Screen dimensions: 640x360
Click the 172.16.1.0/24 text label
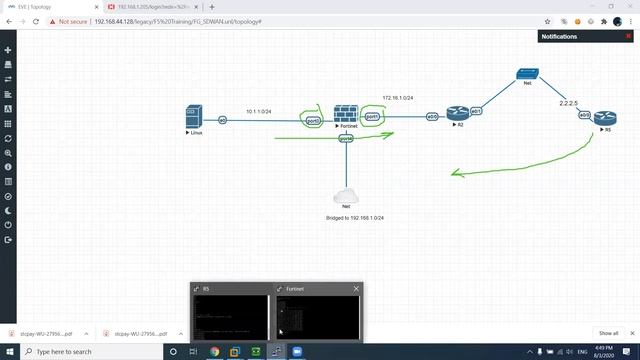coord(398,98)
